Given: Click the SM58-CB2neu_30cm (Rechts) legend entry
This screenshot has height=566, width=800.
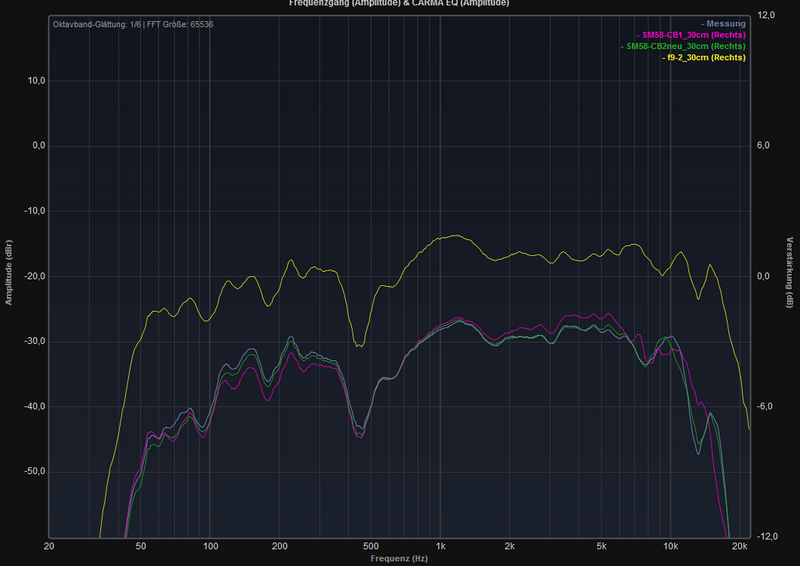Looking at the screenshot, I should coord(683,46).
